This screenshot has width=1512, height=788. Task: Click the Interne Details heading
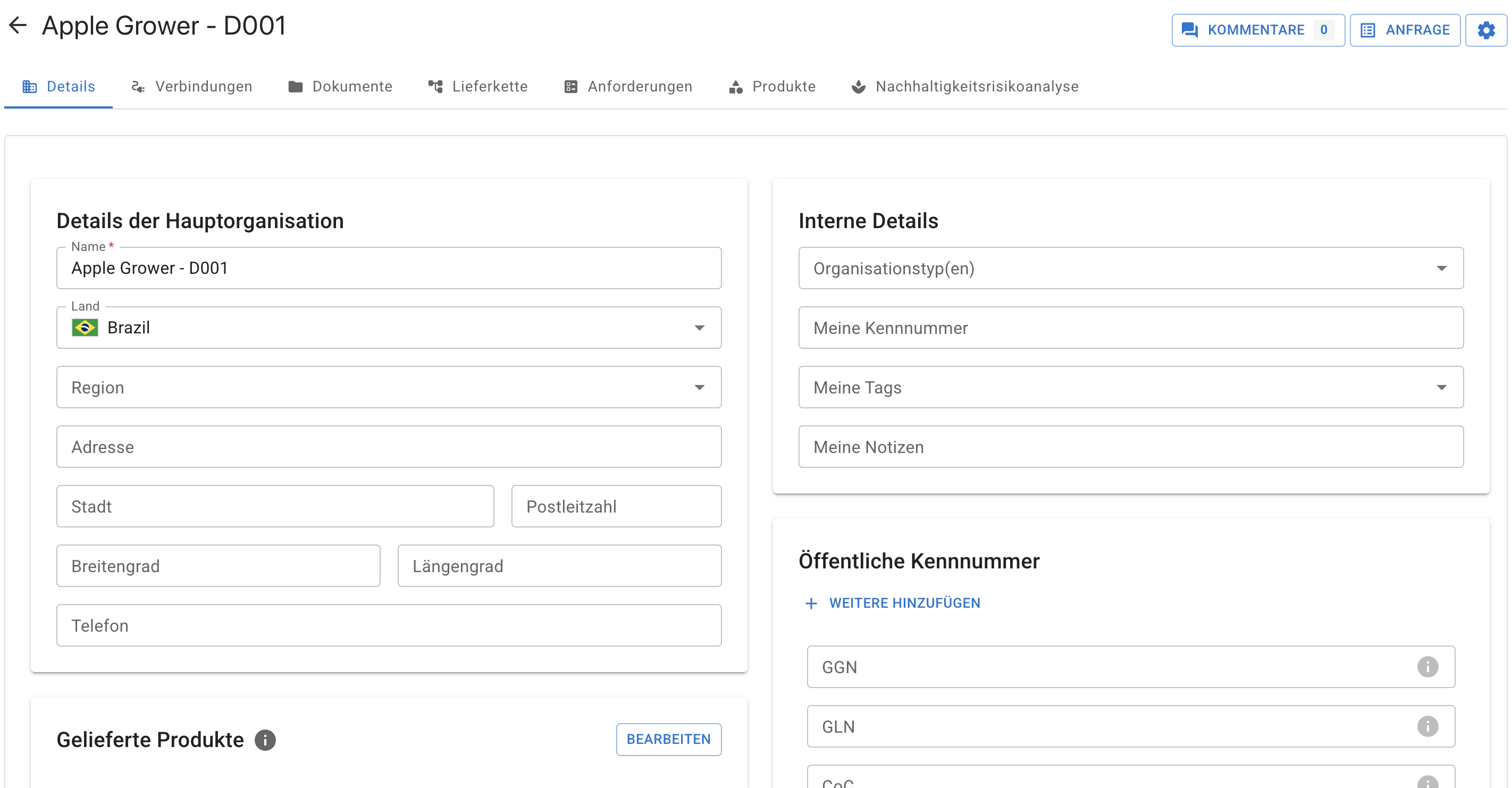868,221
